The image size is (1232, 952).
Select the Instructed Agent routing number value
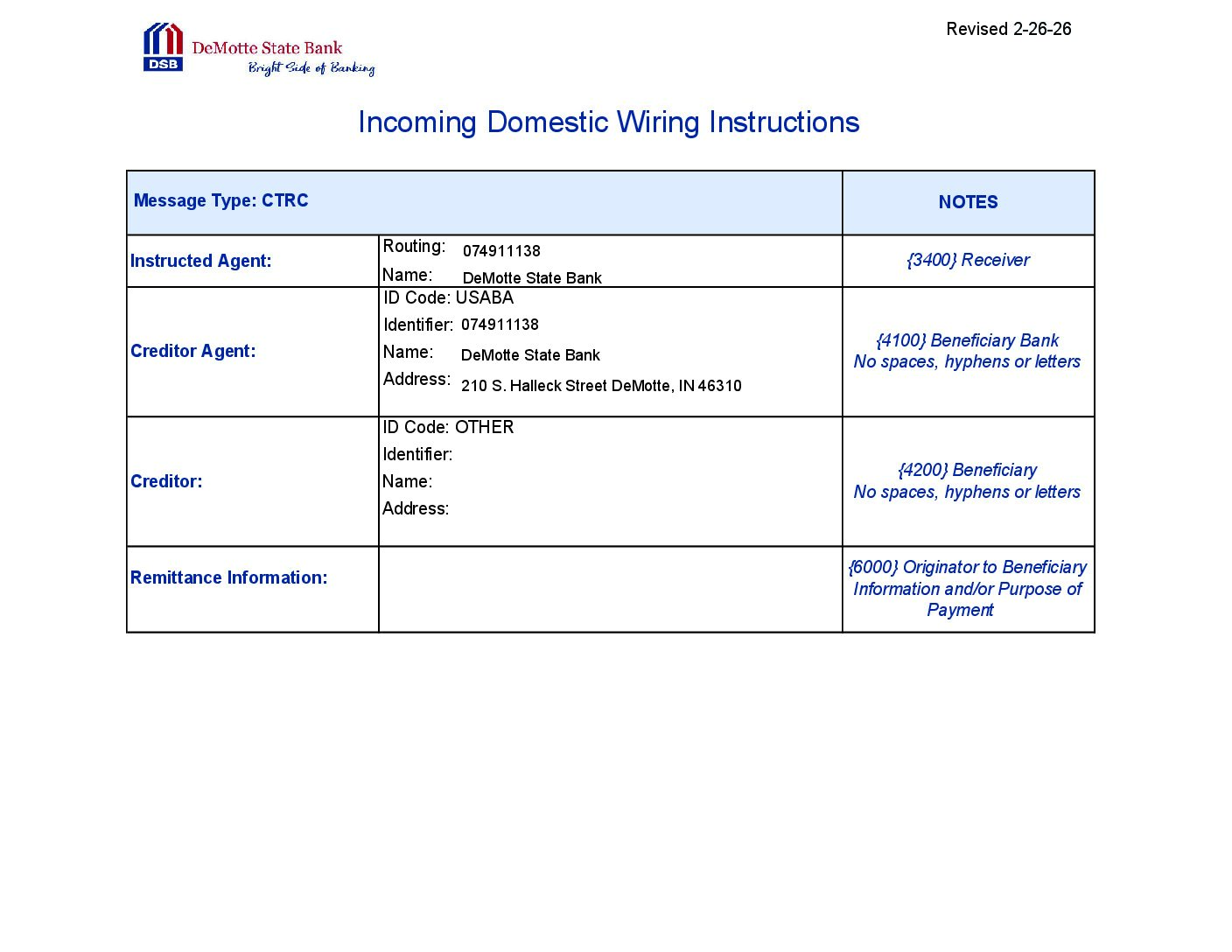click(x=501, y=251)
